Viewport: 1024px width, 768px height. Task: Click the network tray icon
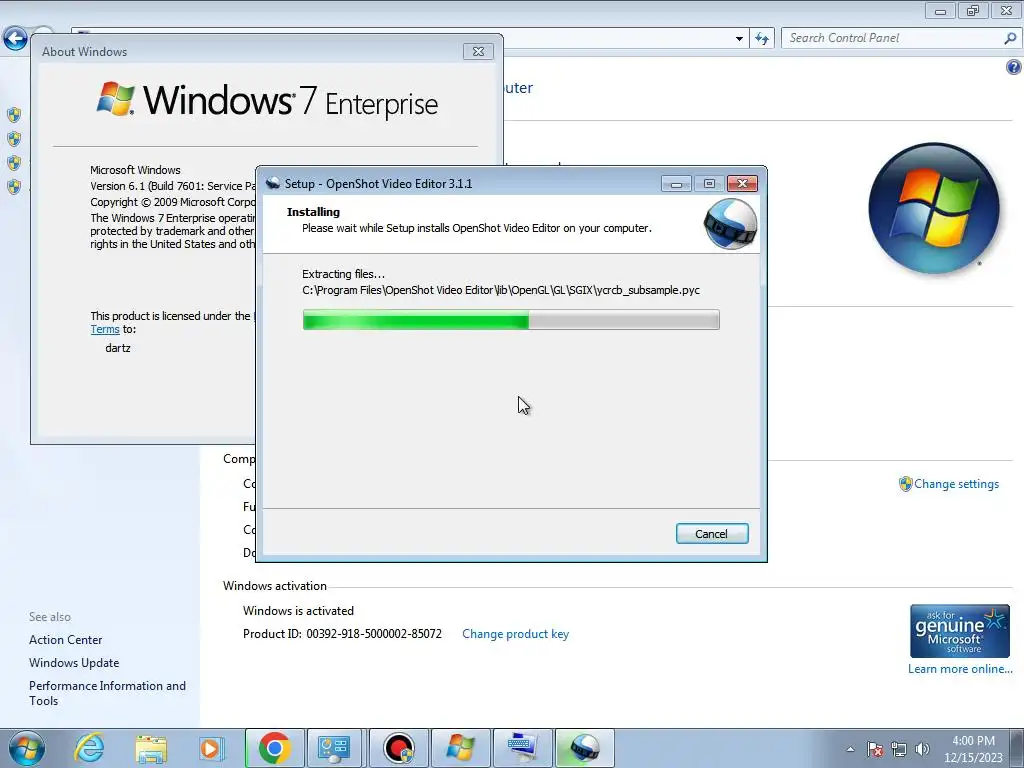[899, 749]
